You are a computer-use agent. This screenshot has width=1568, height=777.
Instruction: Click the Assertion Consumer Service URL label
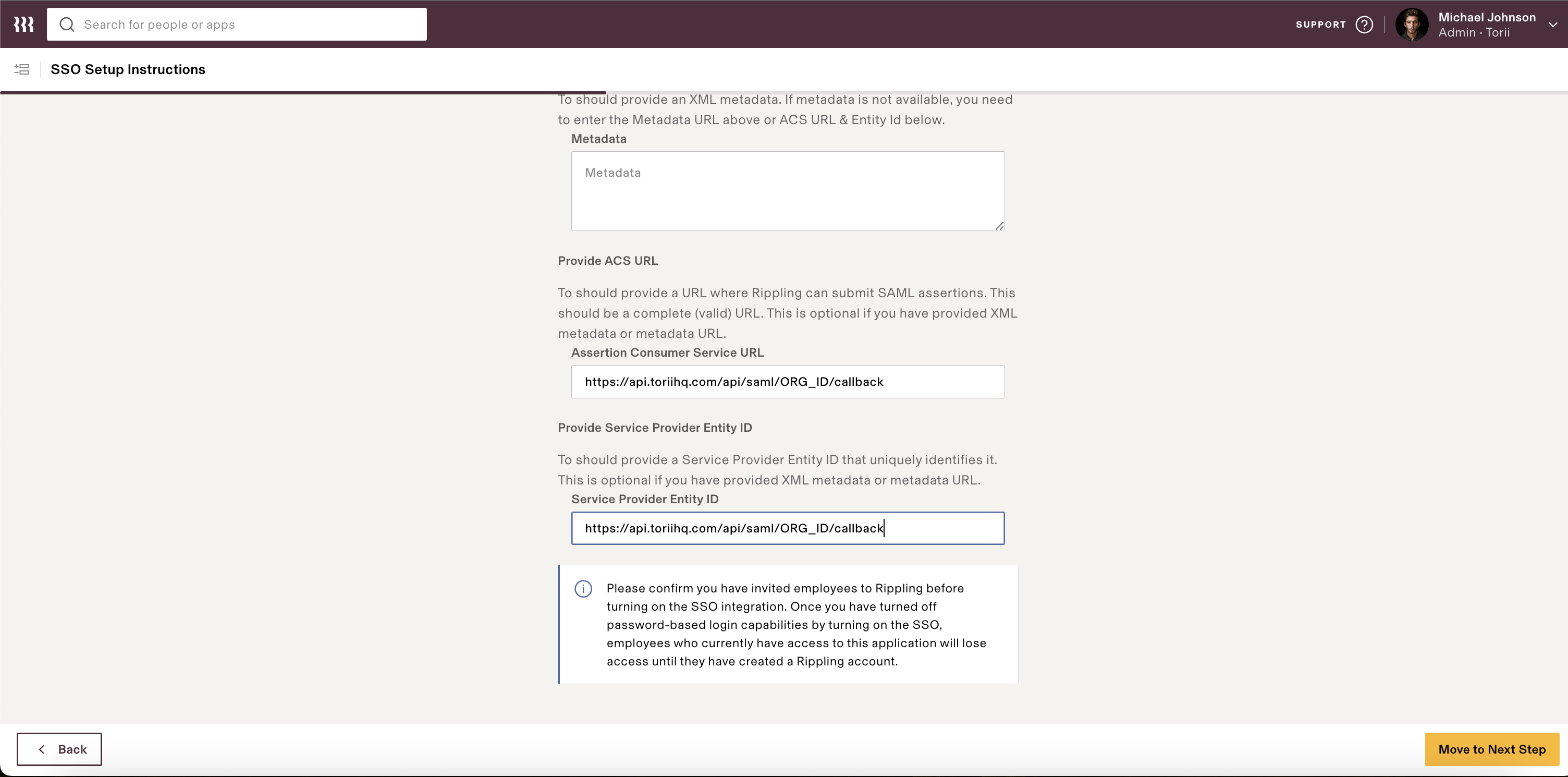pos(667,353)
